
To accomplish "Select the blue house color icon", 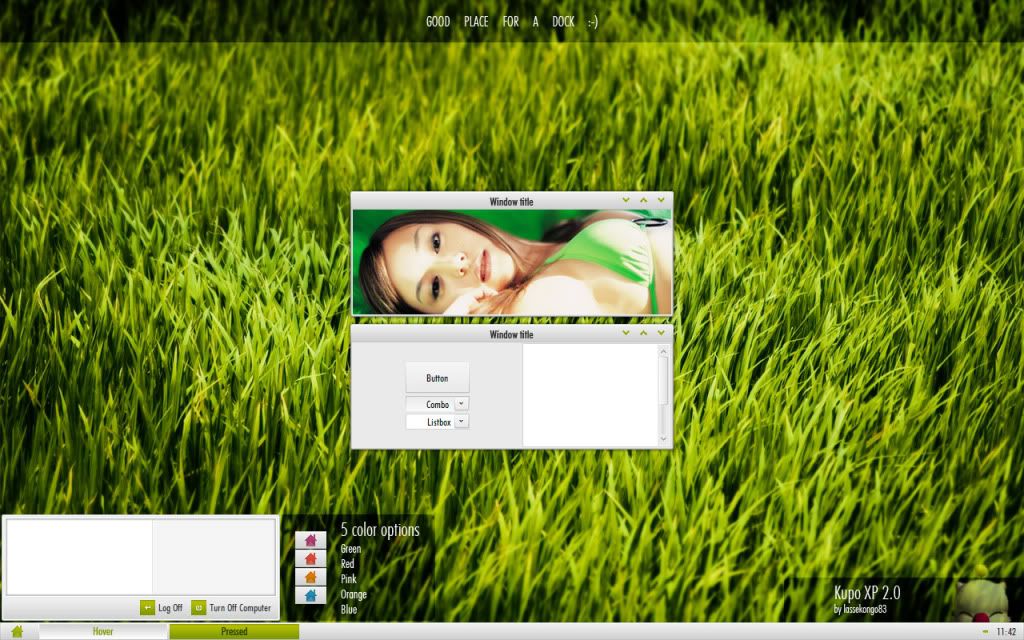I will [310, 595].
